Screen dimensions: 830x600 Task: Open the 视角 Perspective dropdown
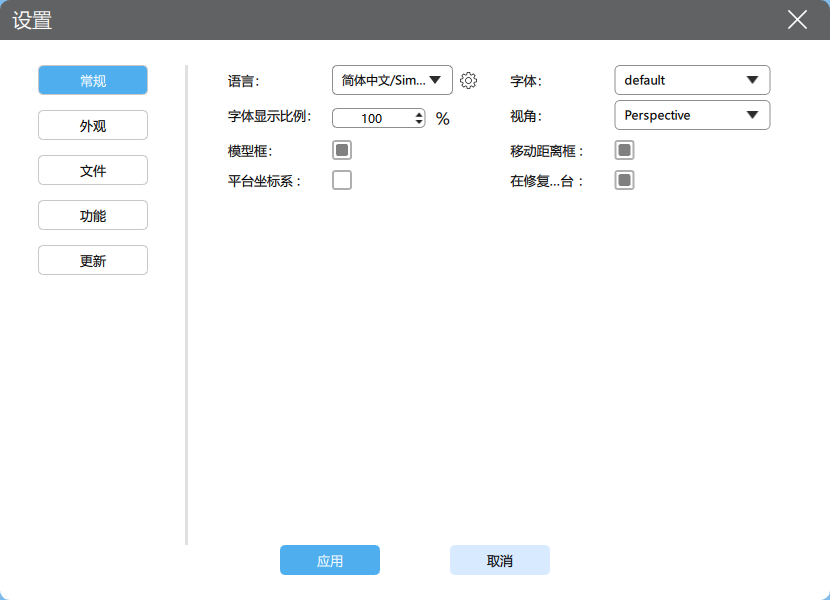[x=691, y=115]
